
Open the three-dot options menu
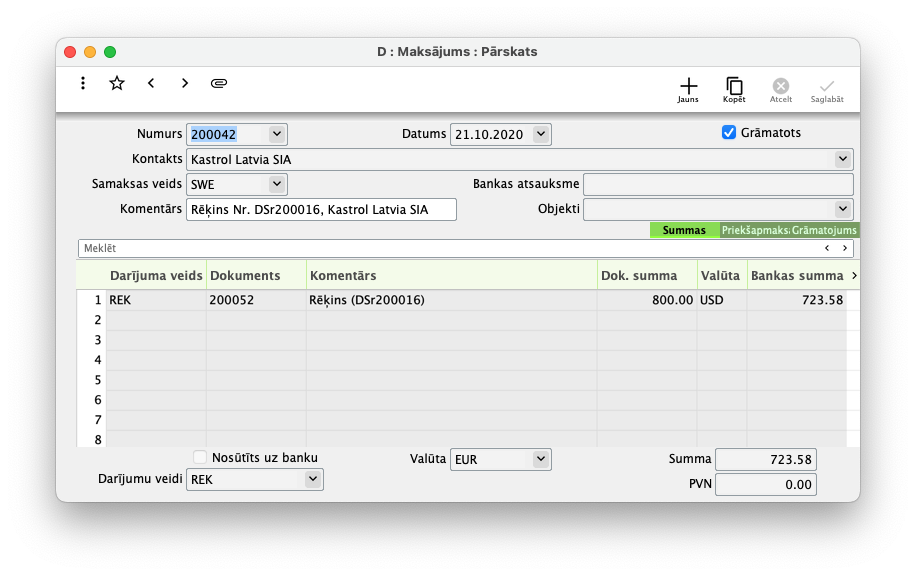83,84
